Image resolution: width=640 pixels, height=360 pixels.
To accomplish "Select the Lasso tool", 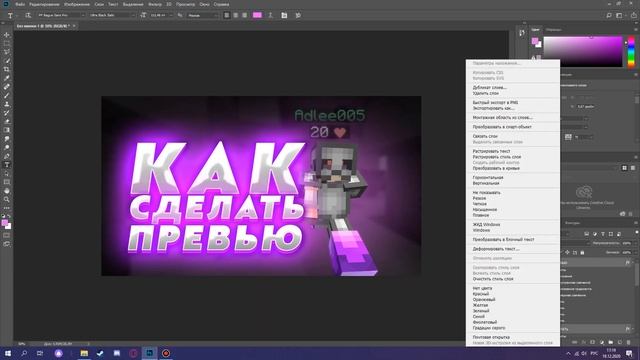I will coord(7,52).
